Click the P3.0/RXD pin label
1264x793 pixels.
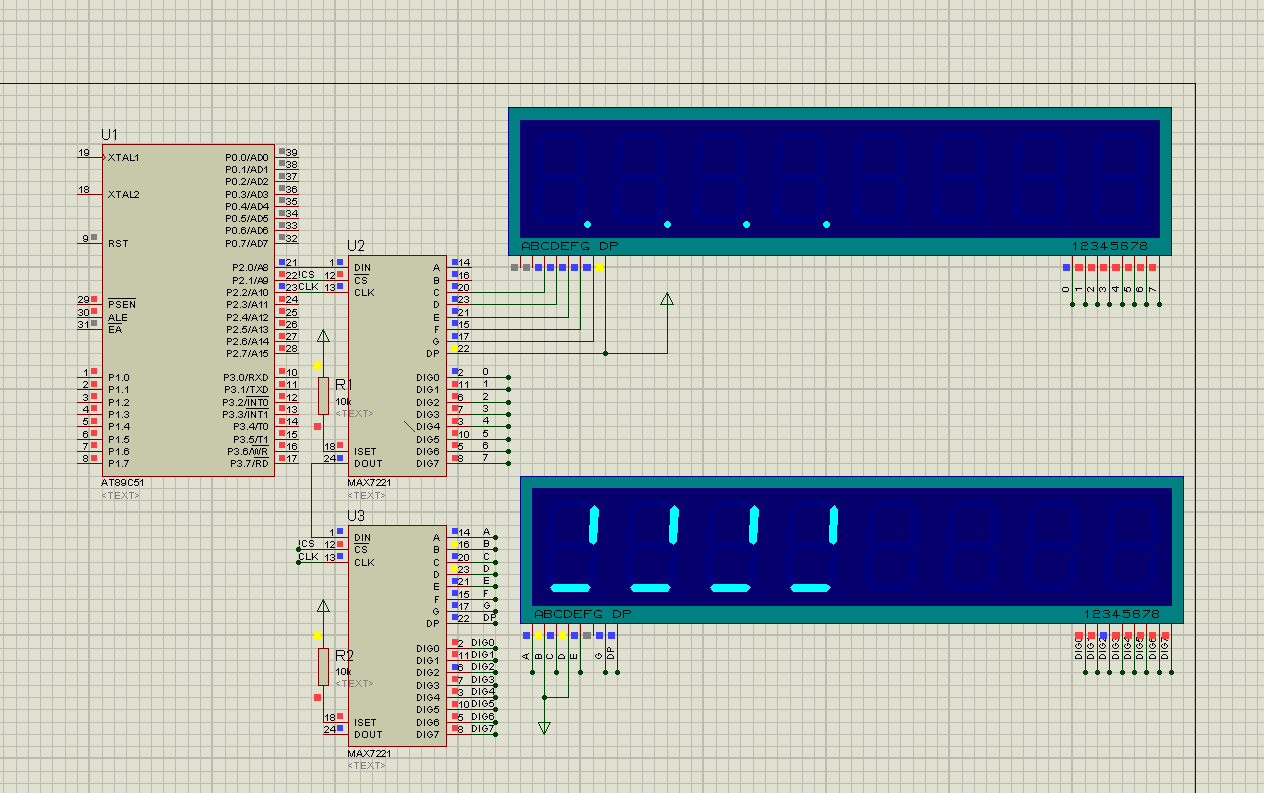246,378
